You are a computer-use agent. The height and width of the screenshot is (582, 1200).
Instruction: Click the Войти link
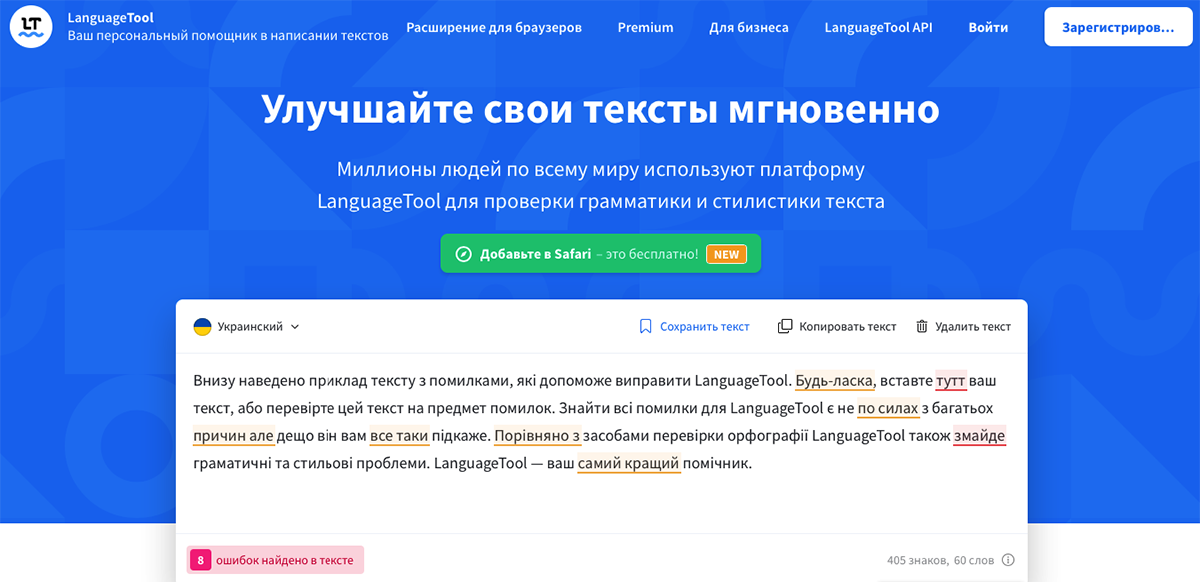[988, 28]
